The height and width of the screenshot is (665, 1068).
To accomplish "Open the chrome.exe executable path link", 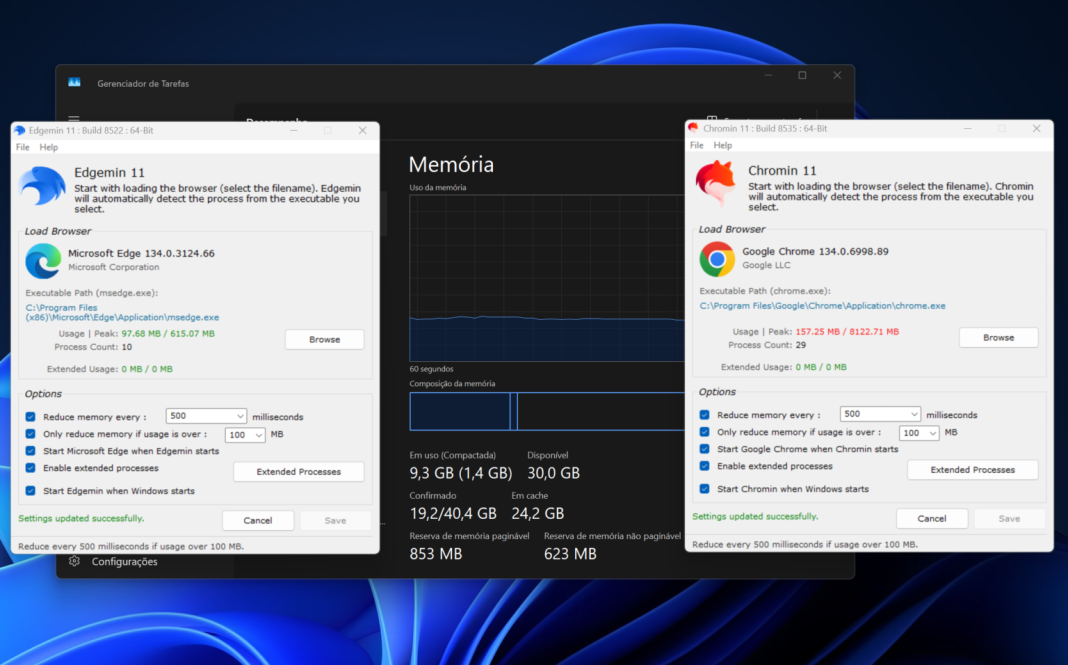I will point(822,306).
